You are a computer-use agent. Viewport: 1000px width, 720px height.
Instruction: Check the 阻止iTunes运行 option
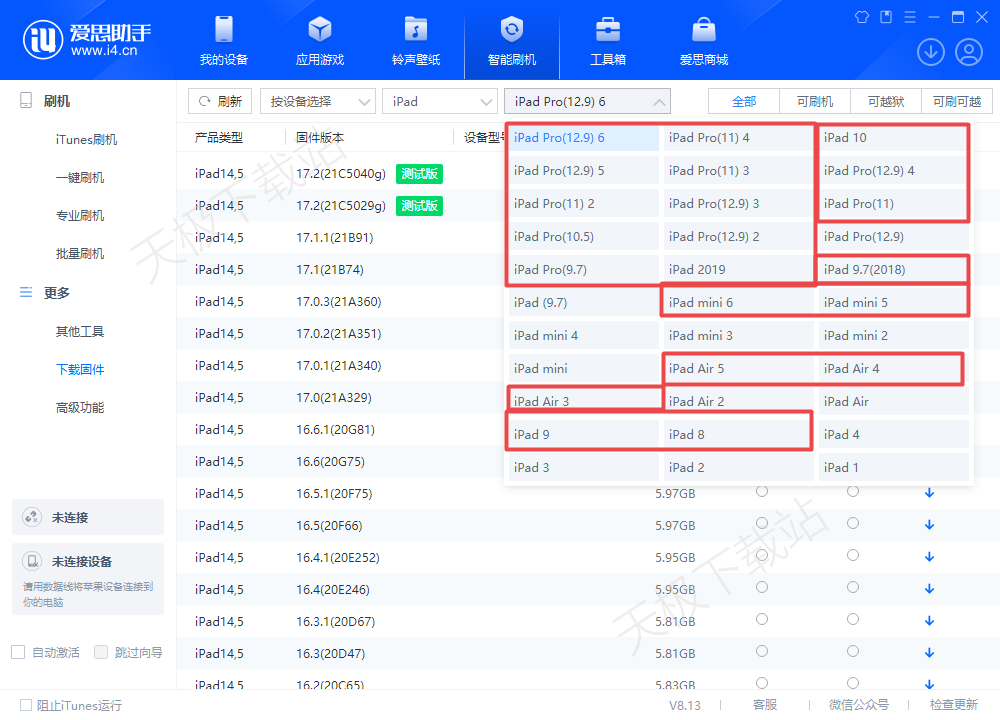coord(26,705)
